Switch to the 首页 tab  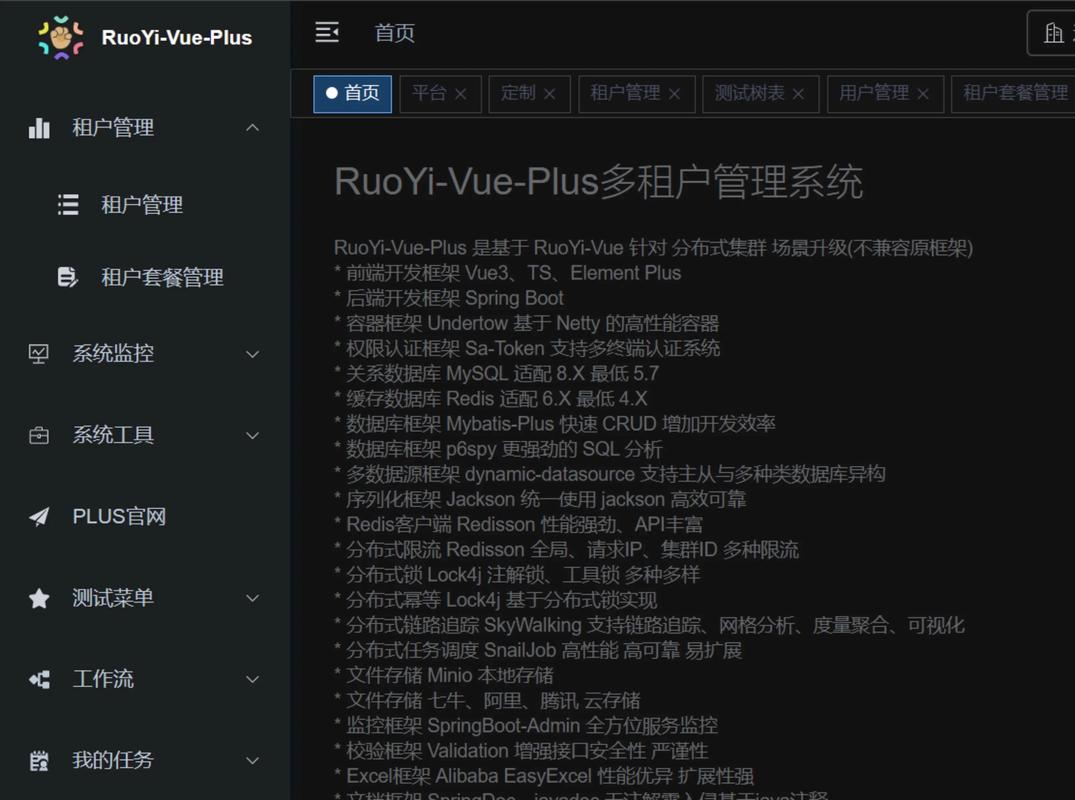tap(352, 94)
